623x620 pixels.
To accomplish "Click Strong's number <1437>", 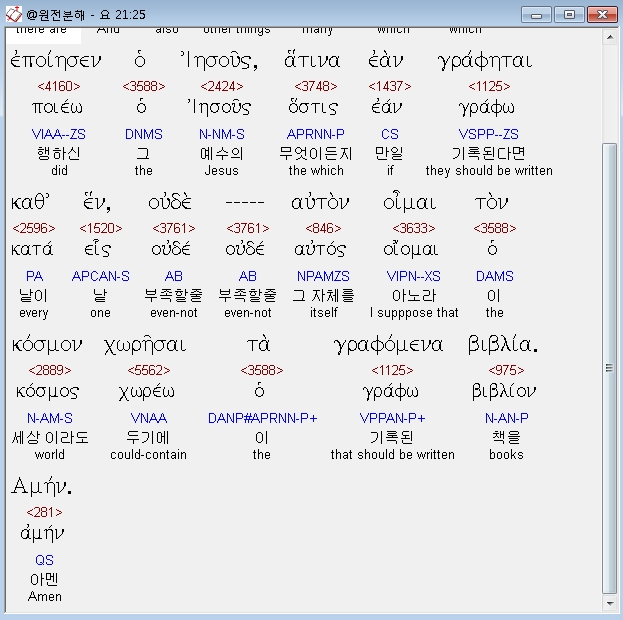I will [390, 86].
